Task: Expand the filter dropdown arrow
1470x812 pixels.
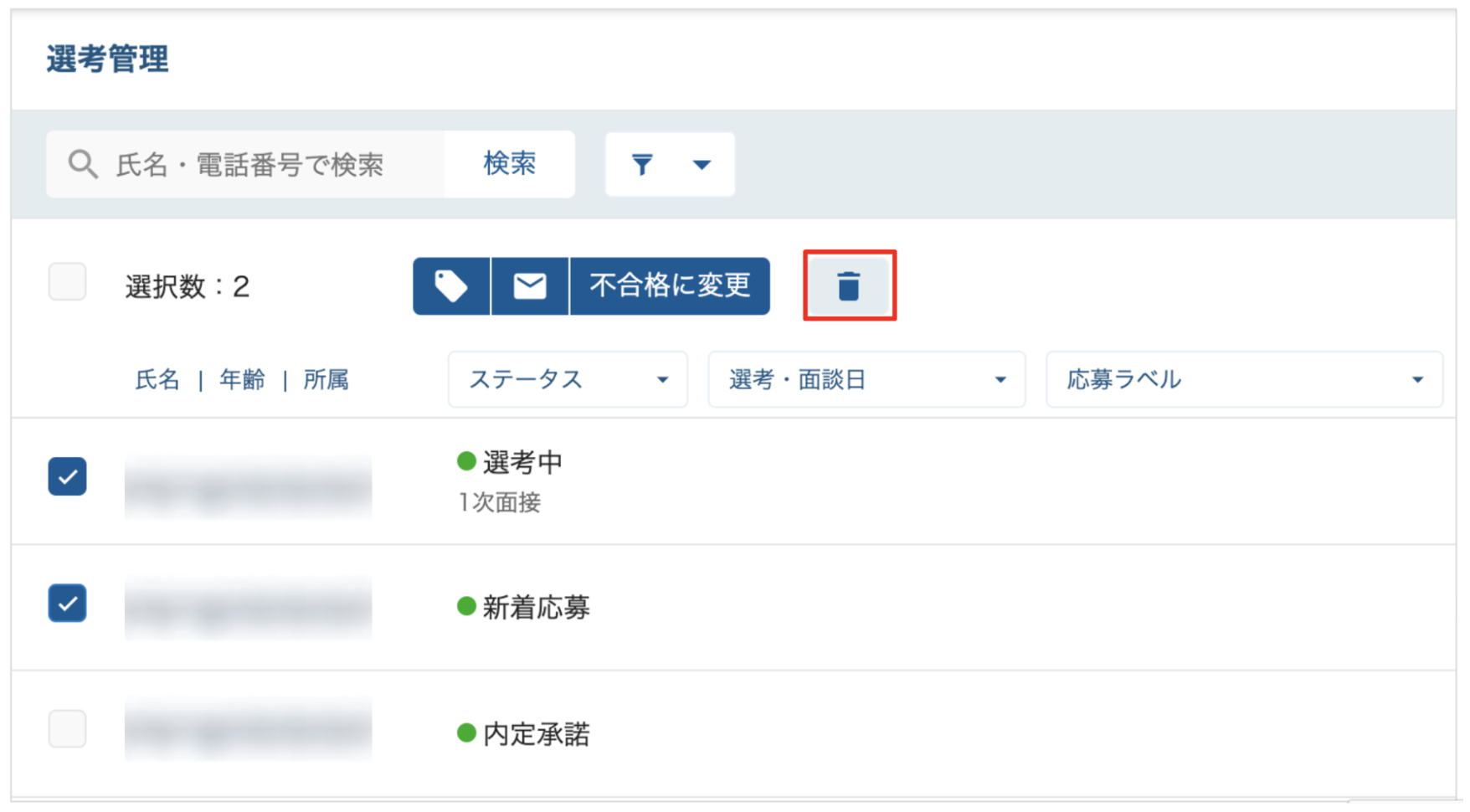Action: 702,165
